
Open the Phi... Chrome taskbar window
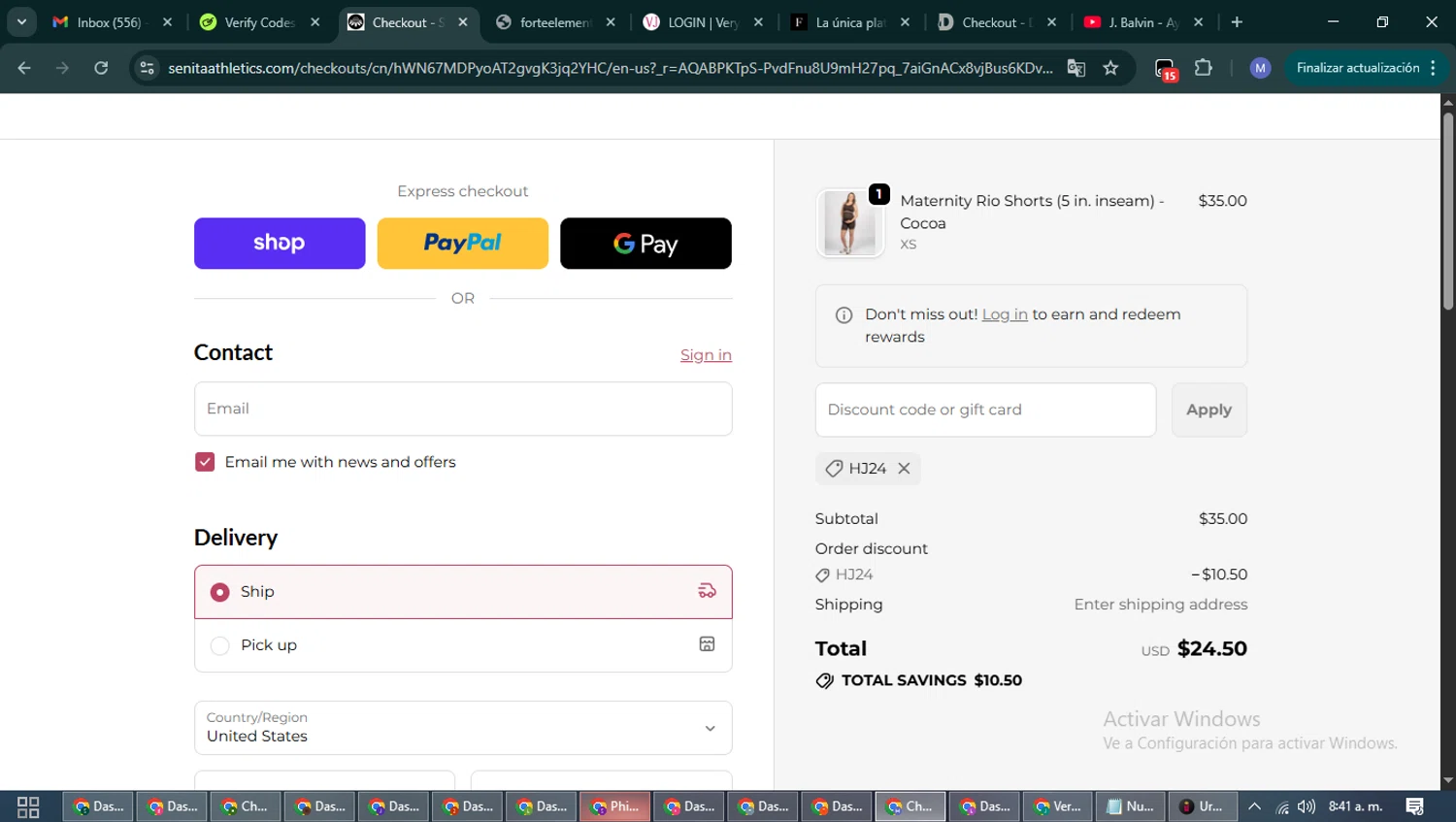[x=614, y=806]
